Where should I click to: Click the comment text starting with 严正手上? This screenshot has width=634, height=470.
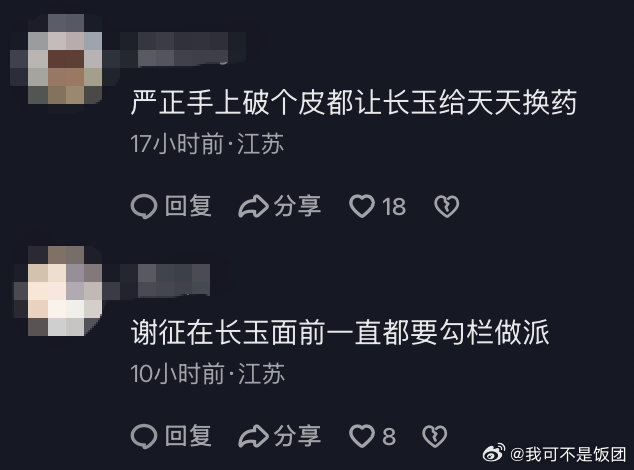(x=354, y=102)
